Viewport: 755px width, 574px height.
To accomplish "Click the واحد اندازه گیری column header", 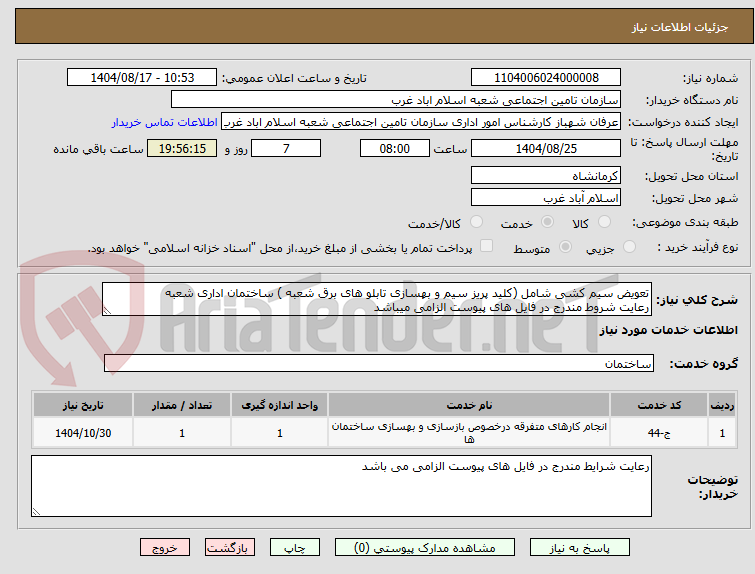I will coord(280,405).
